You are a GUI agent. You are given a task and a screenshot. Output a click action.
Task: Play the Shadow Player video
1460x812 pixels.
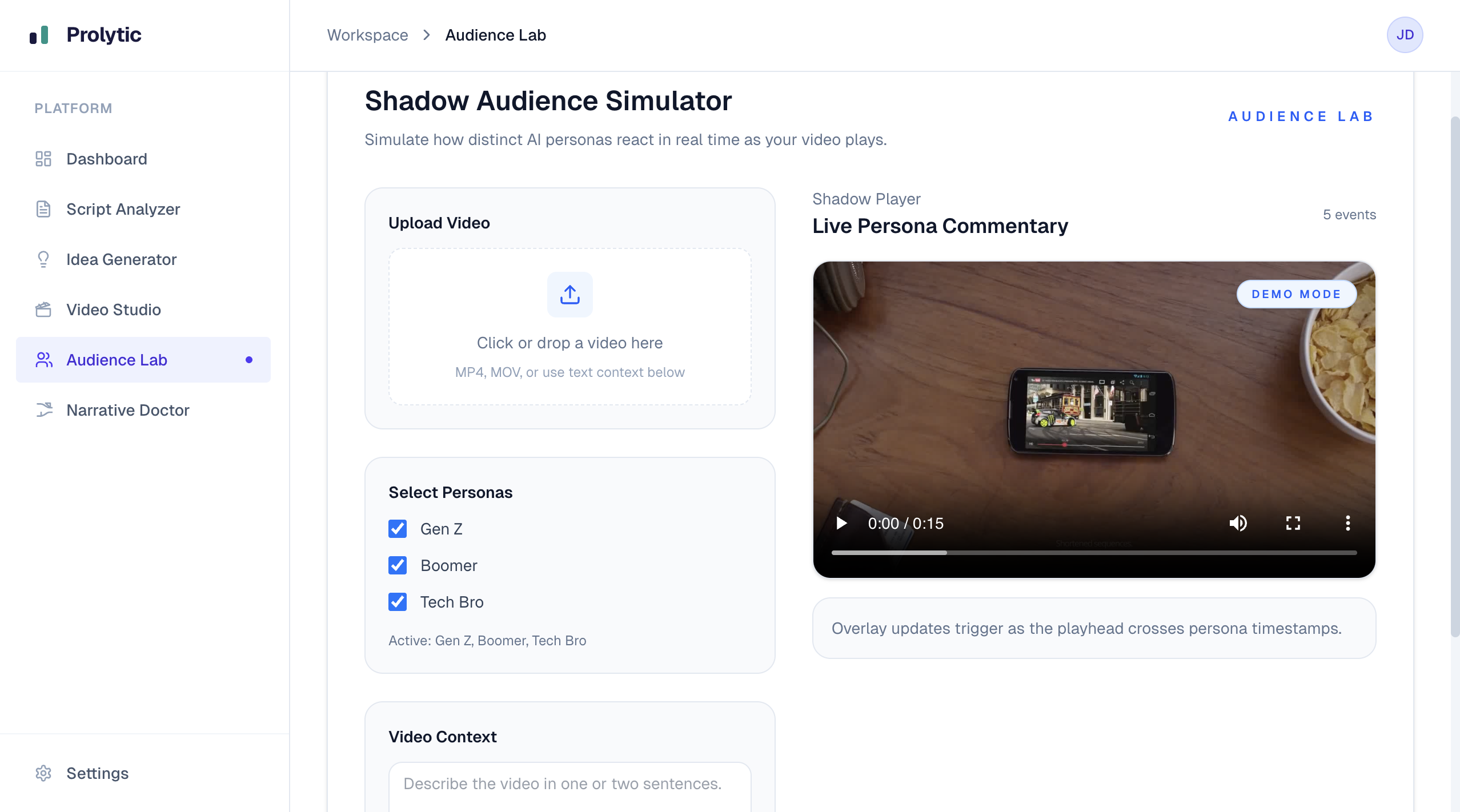click(841, 523)
